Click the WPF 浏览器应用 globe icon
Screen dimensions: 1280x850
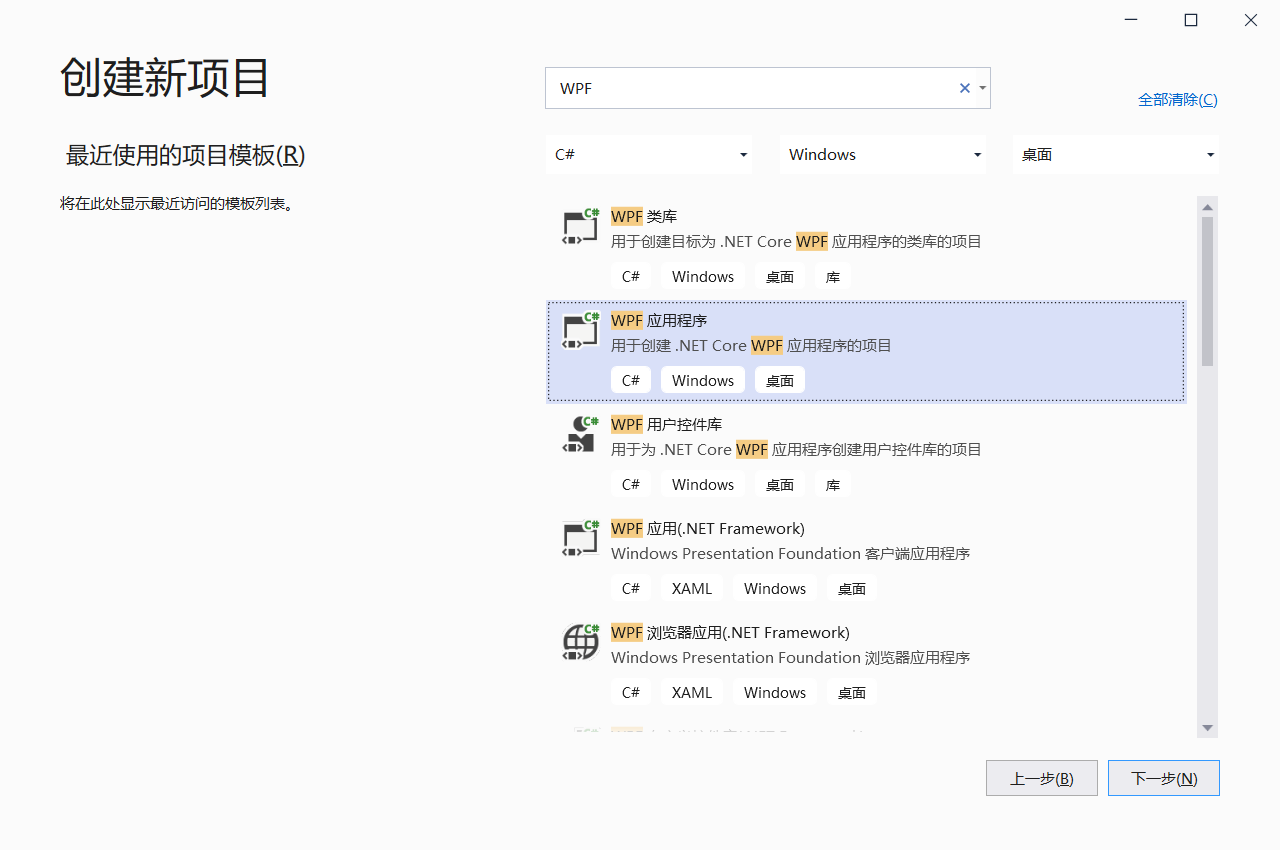pyautogui.click(x=580, y=643)
